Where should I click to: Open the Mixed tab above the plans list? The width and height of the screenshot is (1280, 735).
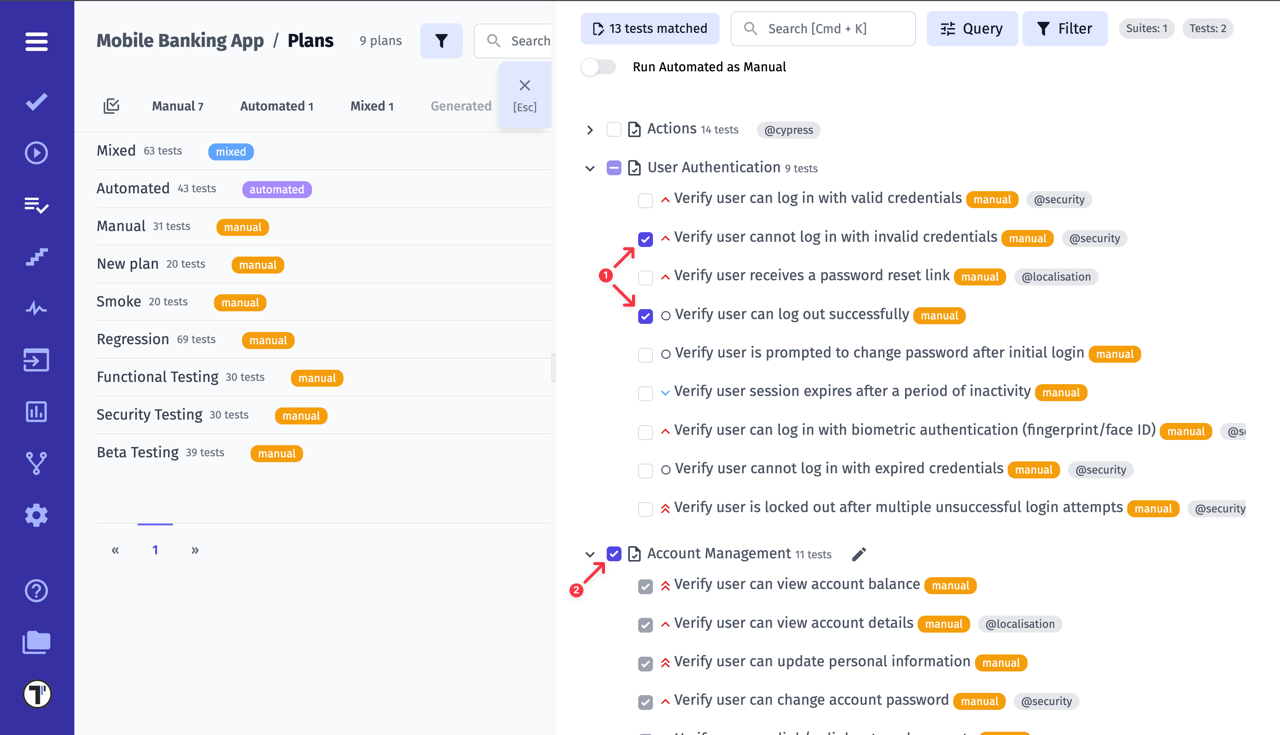click(x=371, y=105)
